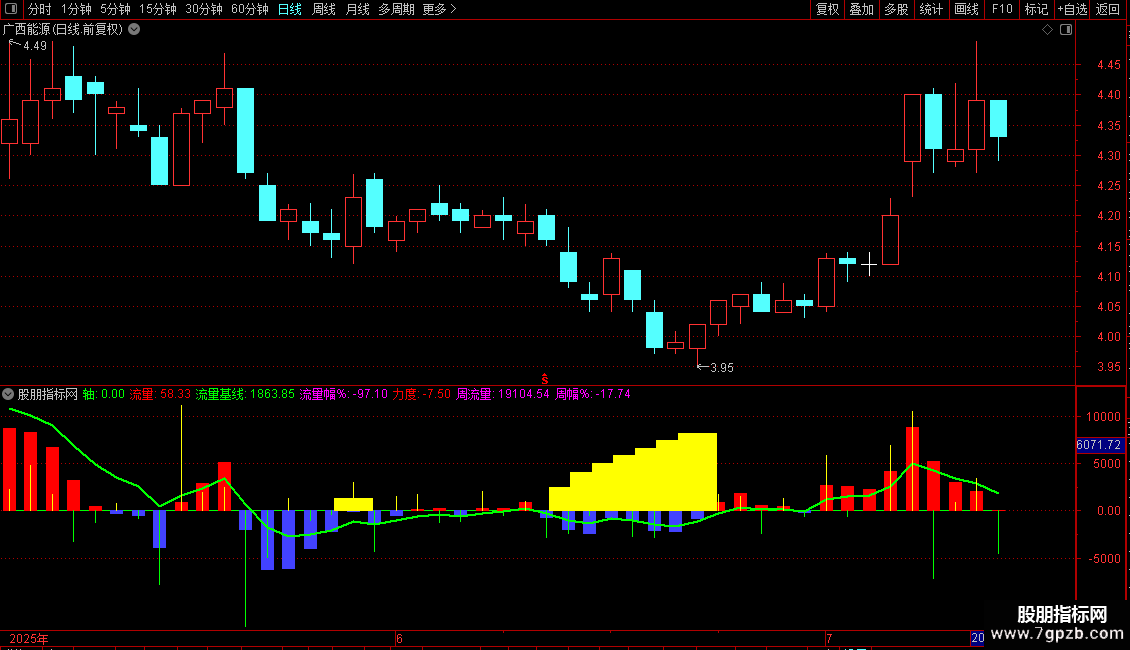The image size is (1130, 650).
Task: Click the 标记 mark button
Action: [x=1036, y=9]
